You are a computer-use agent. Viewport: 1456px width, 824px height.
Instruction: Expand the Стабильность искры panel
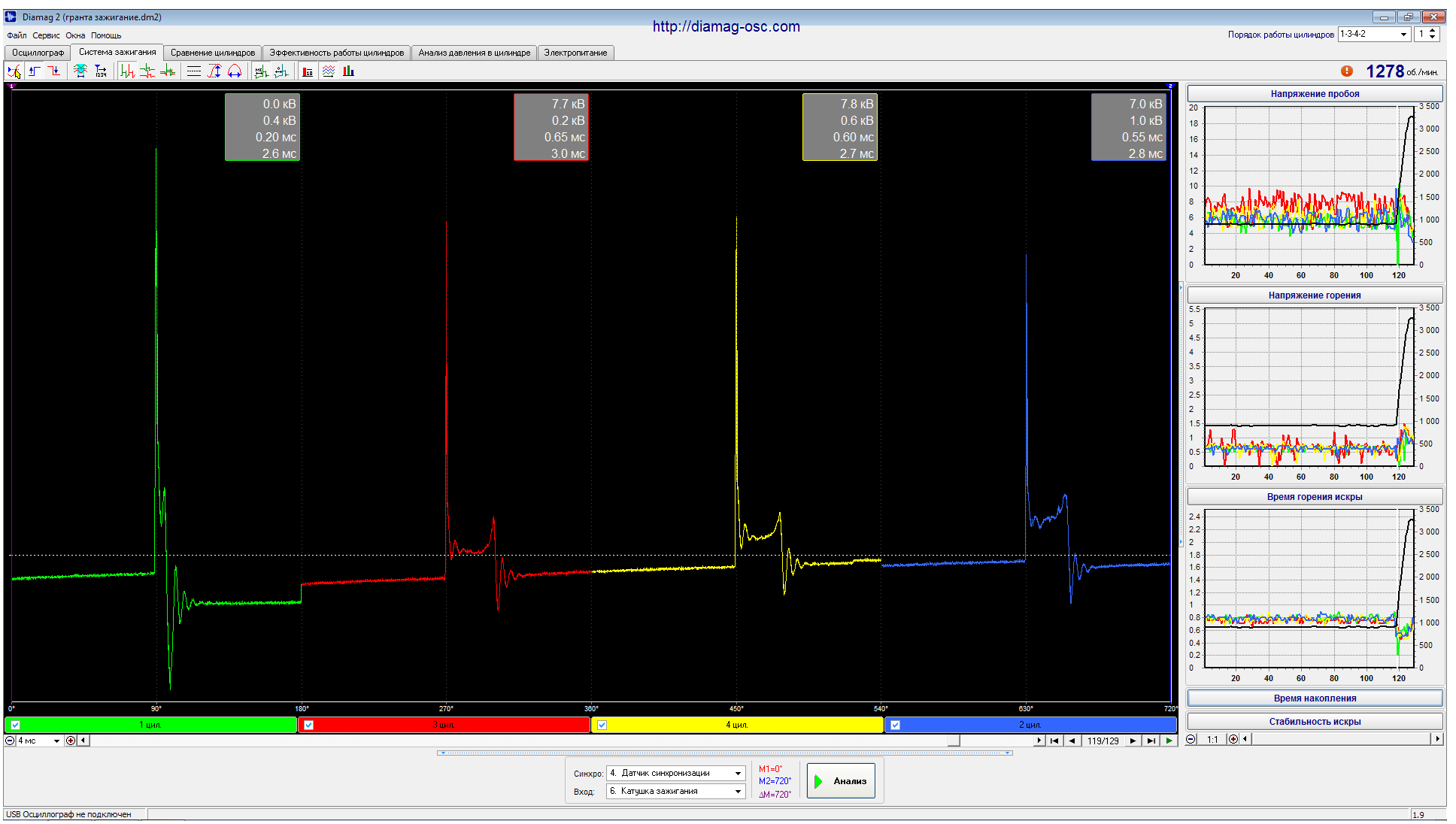point(1315,722)
